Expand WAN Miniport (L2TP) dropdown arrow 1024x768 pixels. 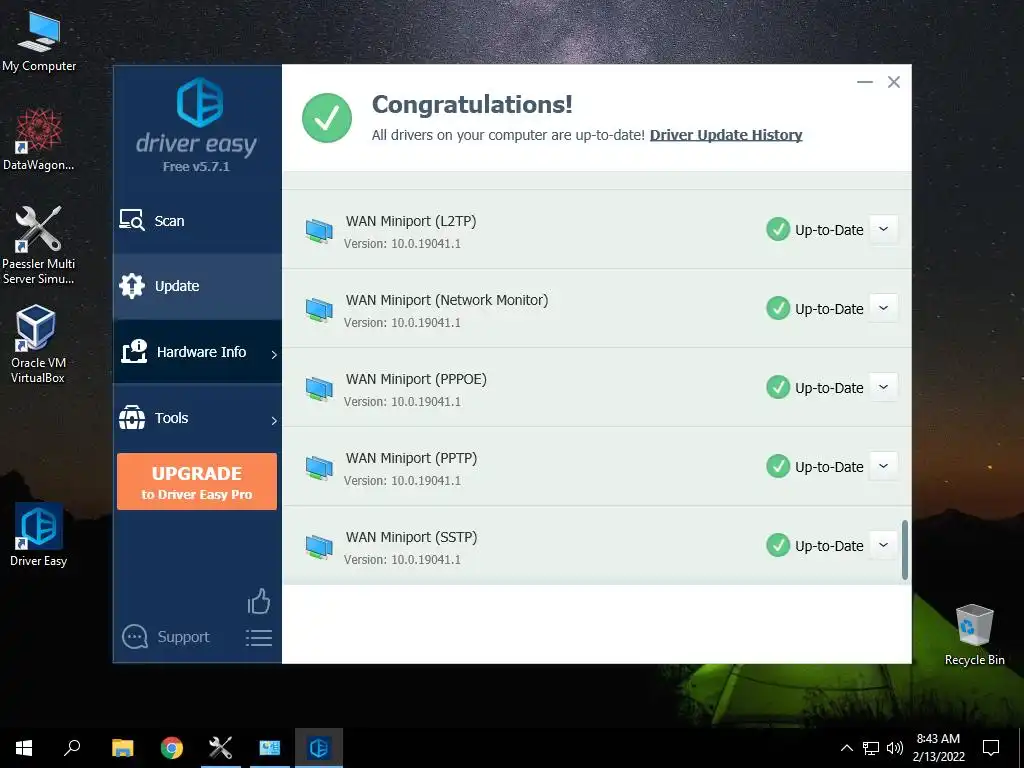(x=884, y=229)
